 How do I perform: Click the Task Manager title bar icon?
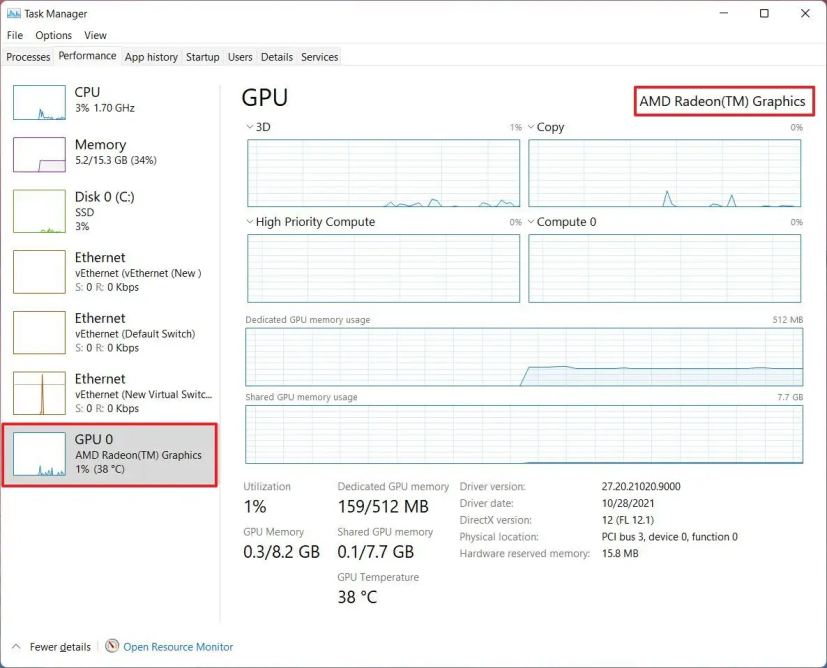point(14,14)
